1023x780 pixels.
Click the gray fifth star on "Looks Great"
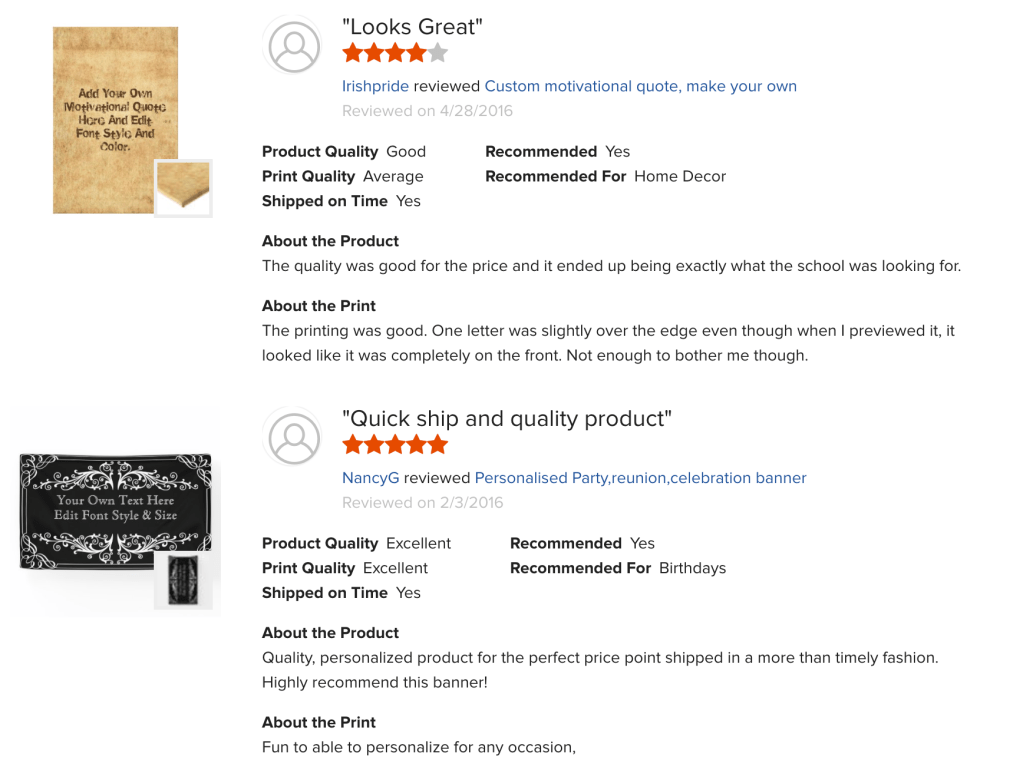(438, 53)
